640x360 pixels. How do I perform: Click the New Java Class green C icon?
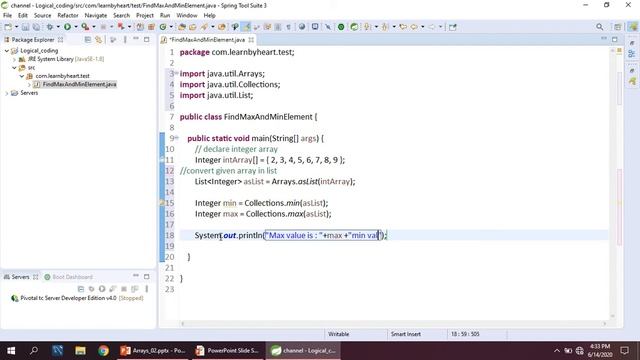tap(163, 27)
